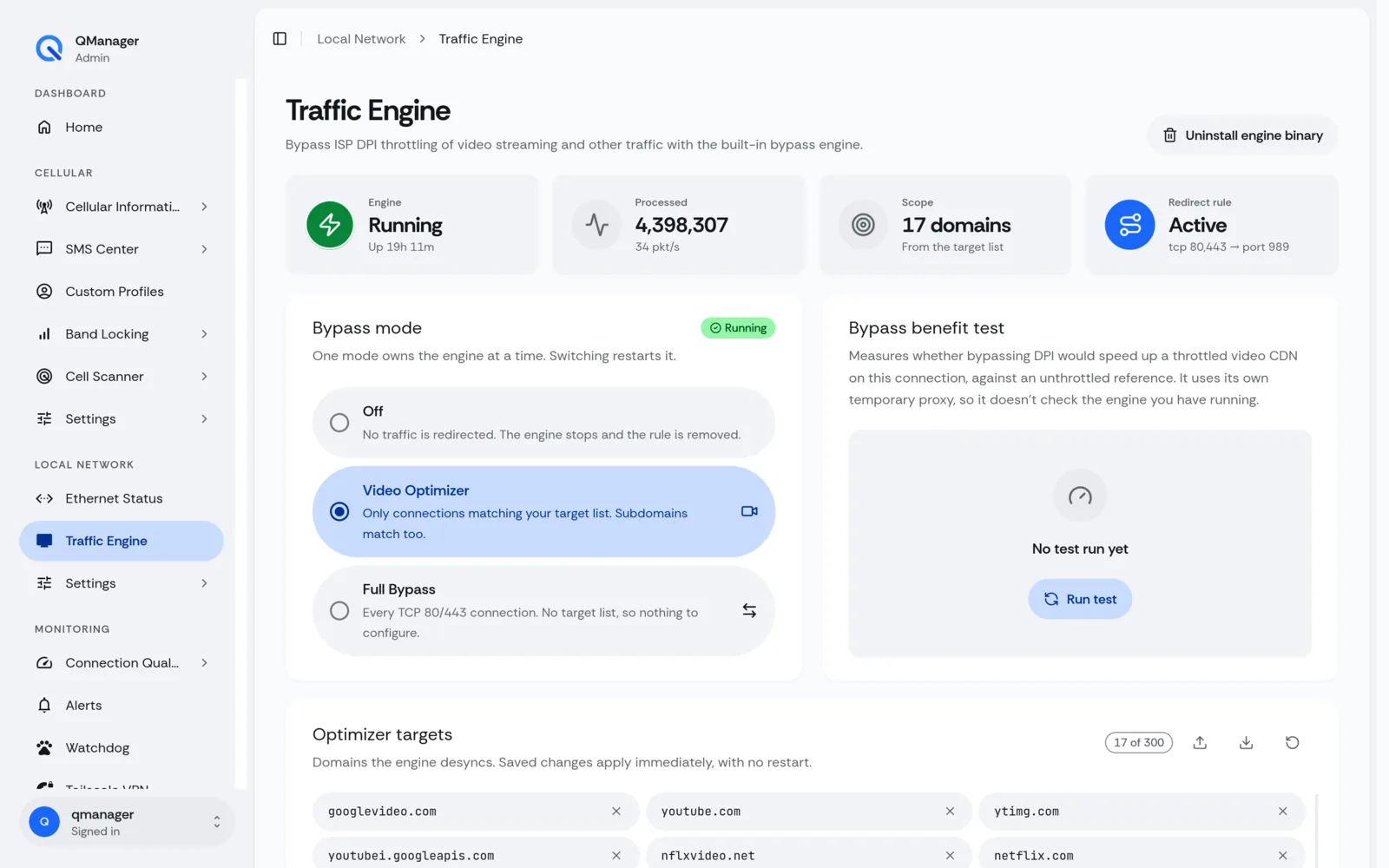Open the qmanager account switcher

coord(127,822)
